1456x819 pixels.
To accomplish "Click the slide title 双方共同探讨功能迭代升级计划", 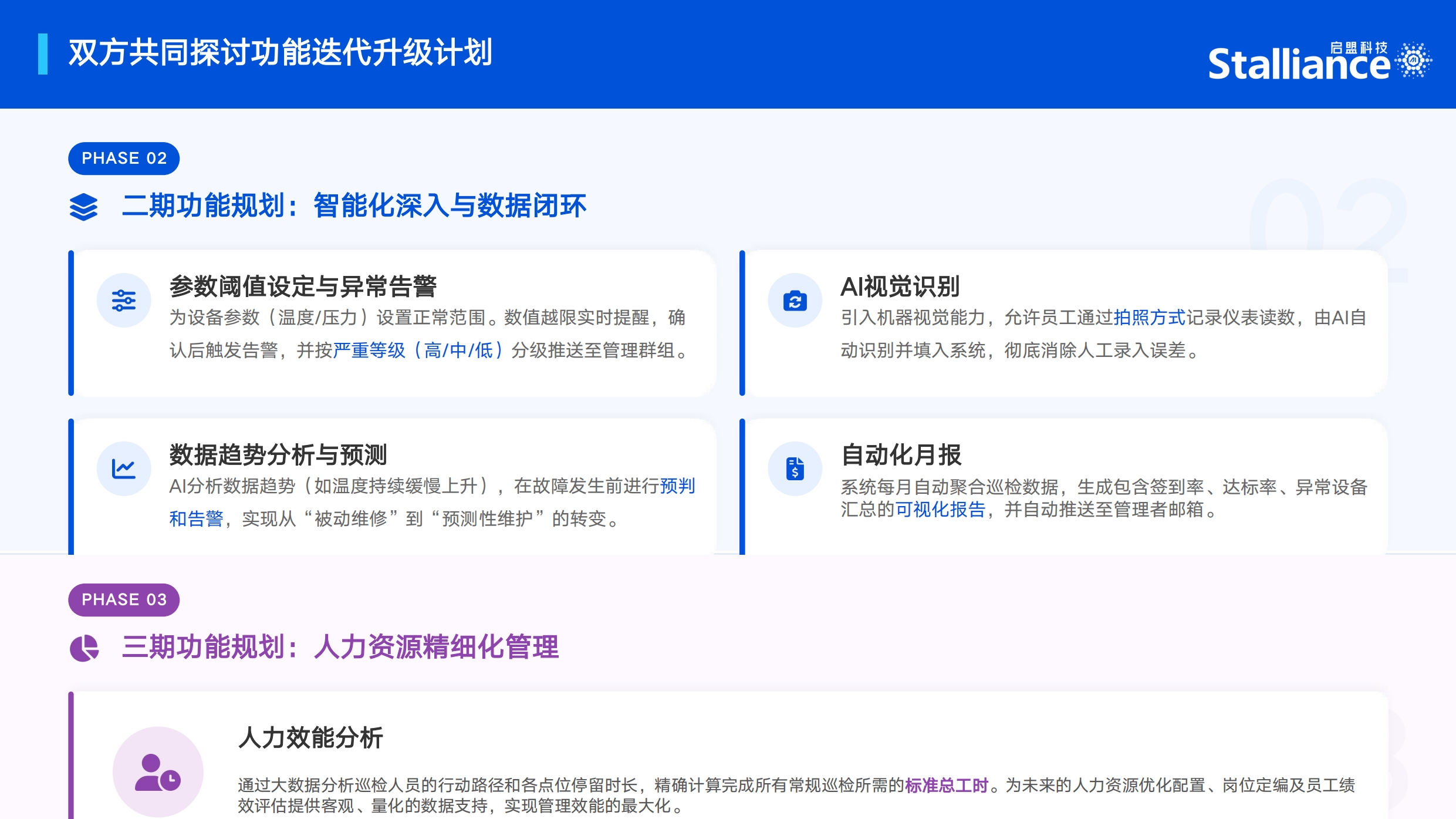I will click(280, 53).
